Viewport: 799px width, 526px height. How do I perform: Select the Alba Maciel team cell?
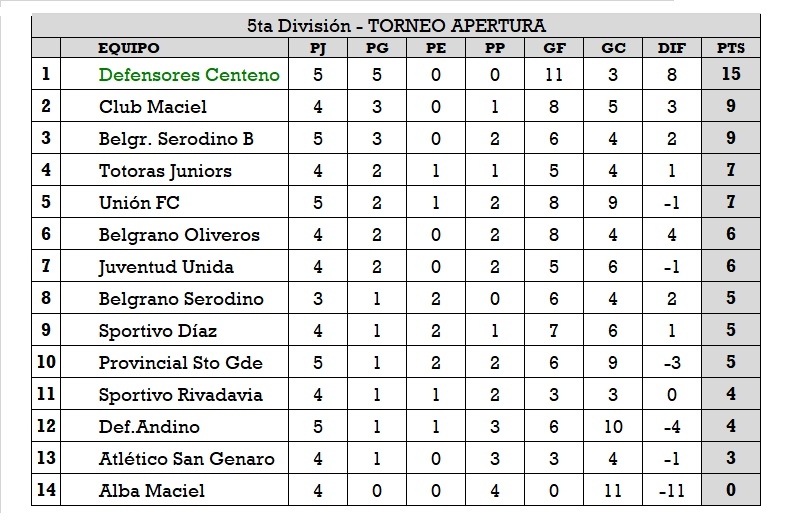coord(151,491)
